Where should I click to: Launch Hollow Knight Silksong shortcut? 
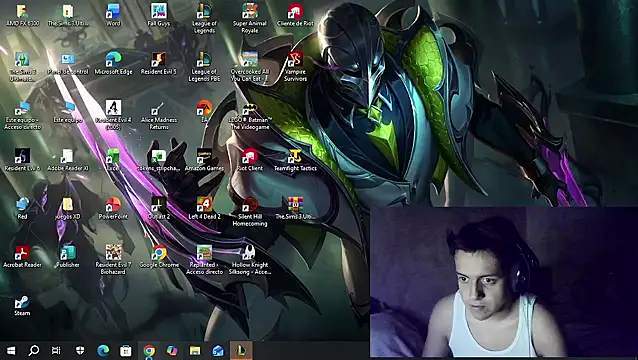(250, 260)
